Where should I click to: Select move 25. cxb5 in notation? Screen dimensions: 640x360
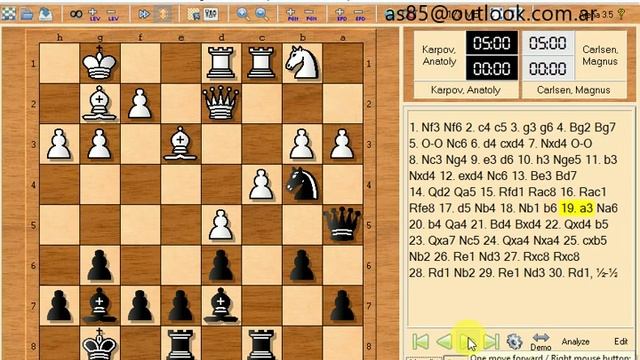(586, 240)
